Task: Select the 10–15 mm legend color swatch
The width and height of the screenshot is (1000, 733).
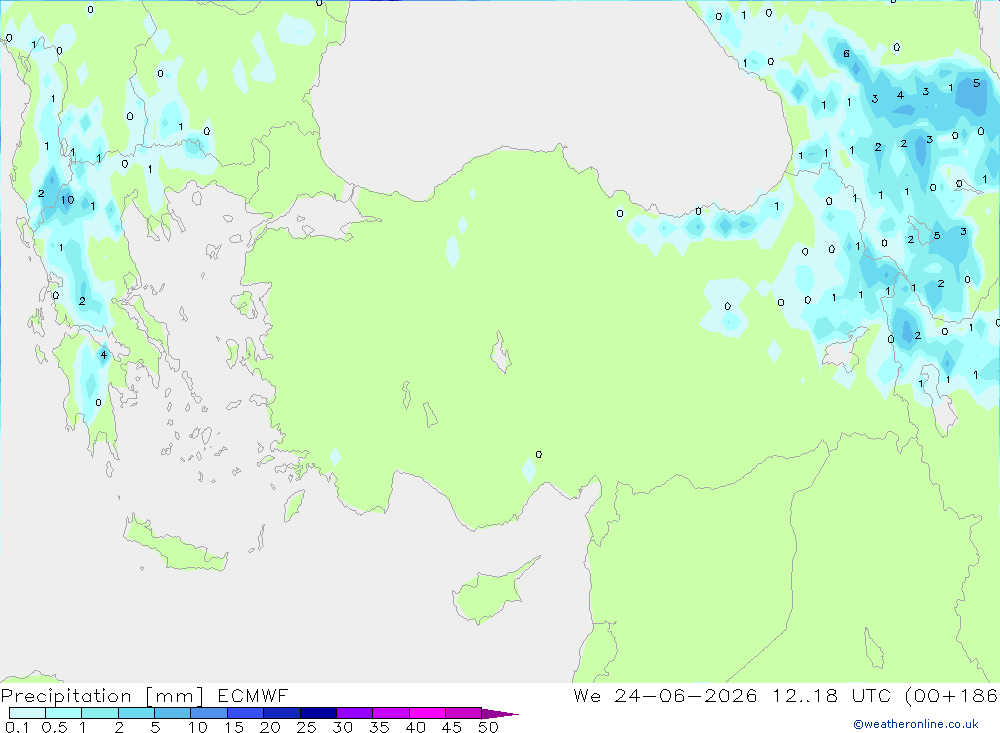Action: pyautogui.click(x=209, y=713)
